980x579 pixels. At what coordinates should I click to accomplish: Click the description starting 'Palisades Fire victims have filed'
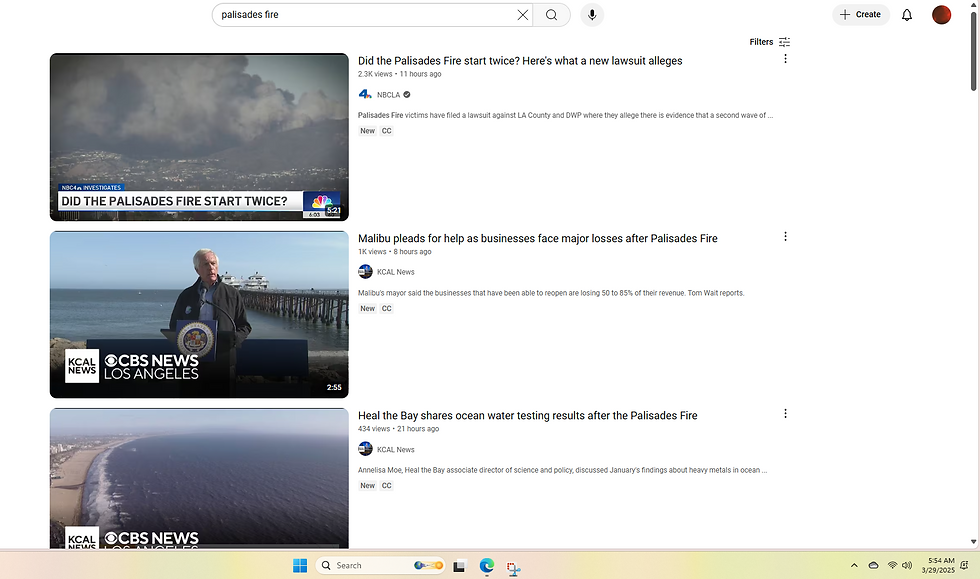566,116
